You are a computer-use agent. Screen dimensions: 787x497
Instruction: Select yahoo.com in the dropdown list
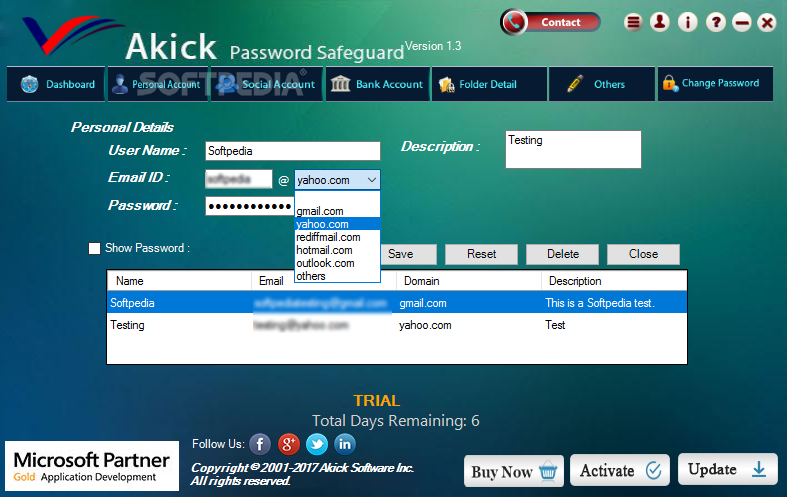[x=337, y=224]
